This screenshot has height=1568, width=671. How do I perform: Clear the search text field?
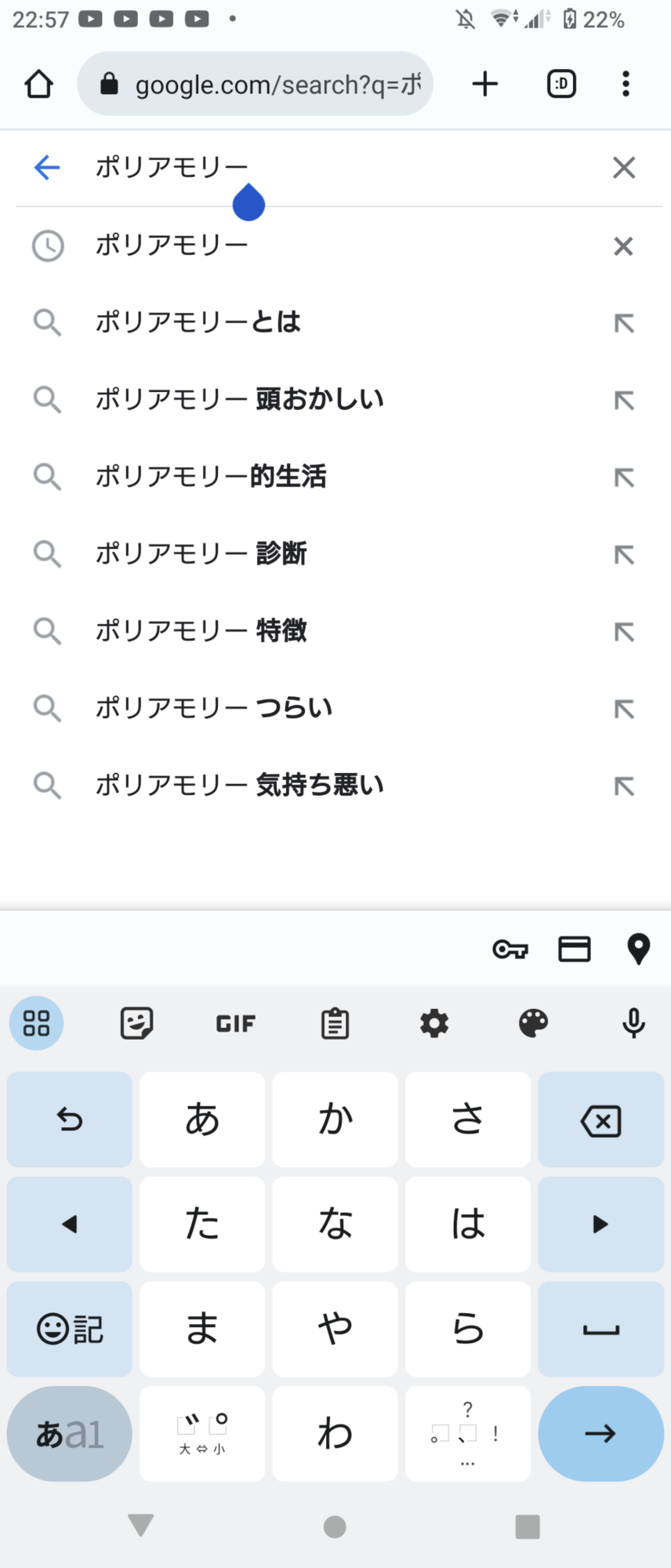[623, 167]
